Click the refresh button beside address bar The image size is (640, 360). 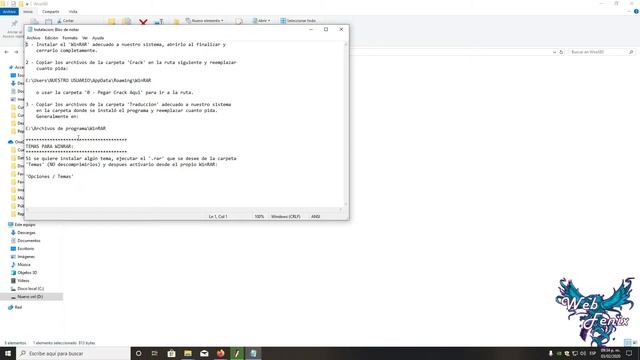(561, 52)
